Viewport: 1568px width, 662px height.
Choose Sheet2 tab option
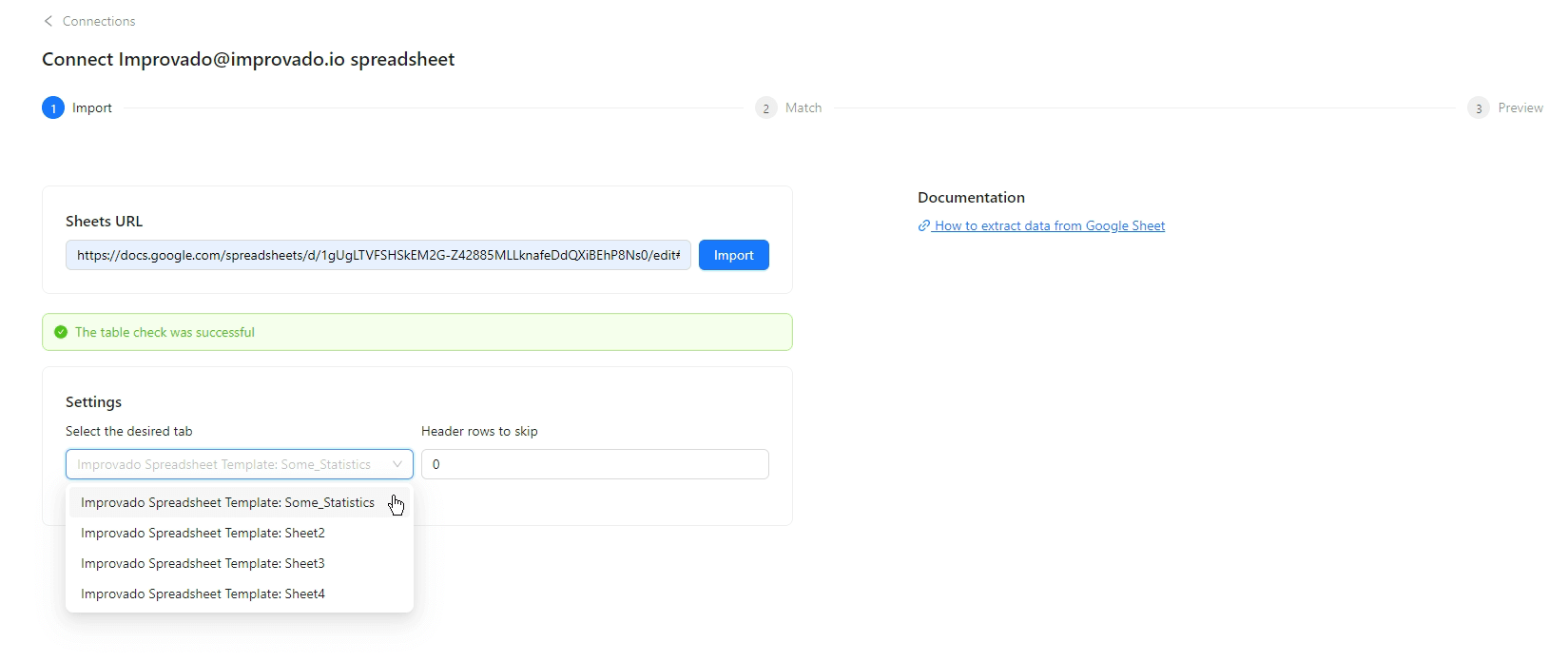(240, 533)
